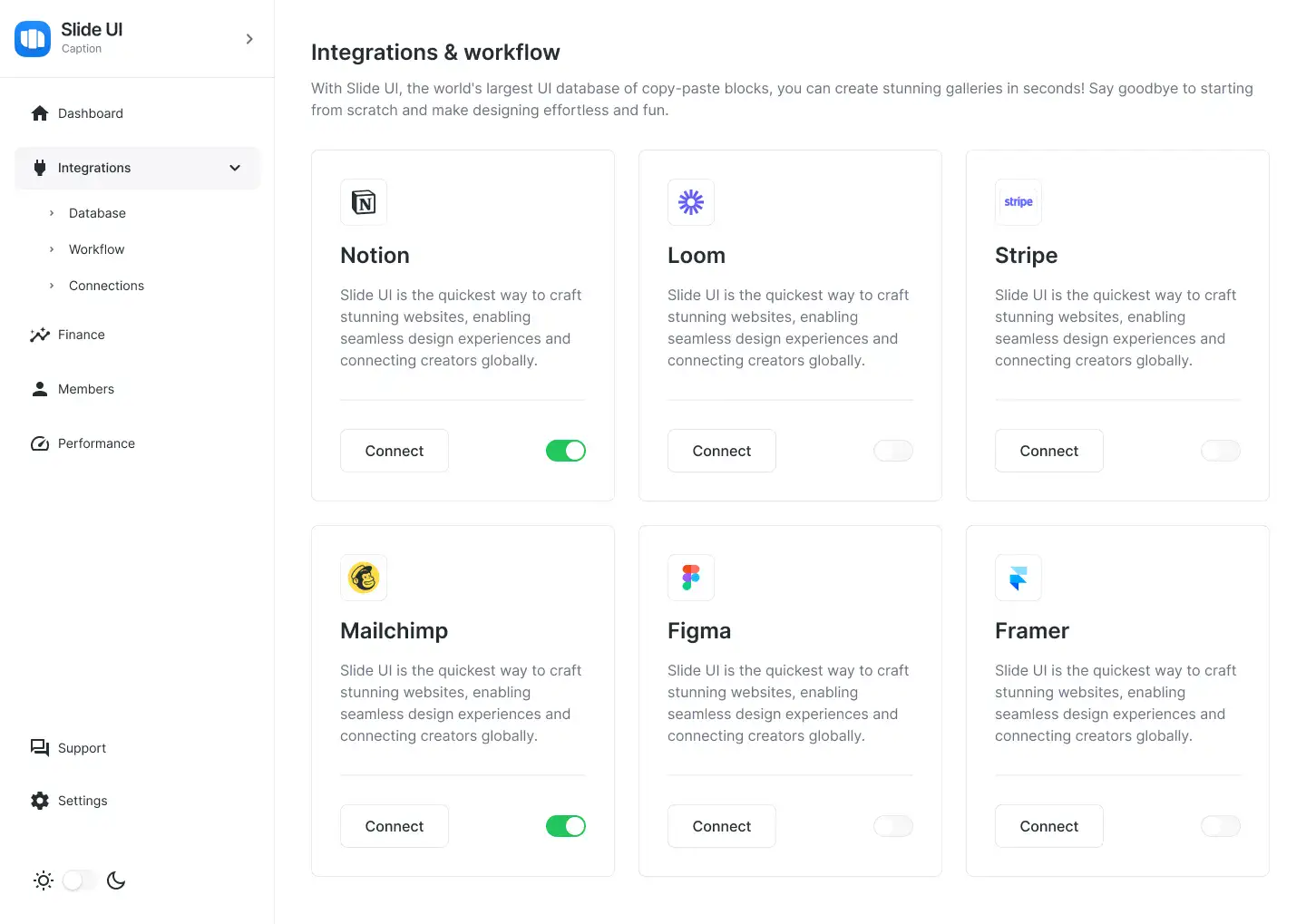Image resolution: width=1306 pixels, height=924 pixels.
Task: Click the Figma card title
Action: [699, 631]
